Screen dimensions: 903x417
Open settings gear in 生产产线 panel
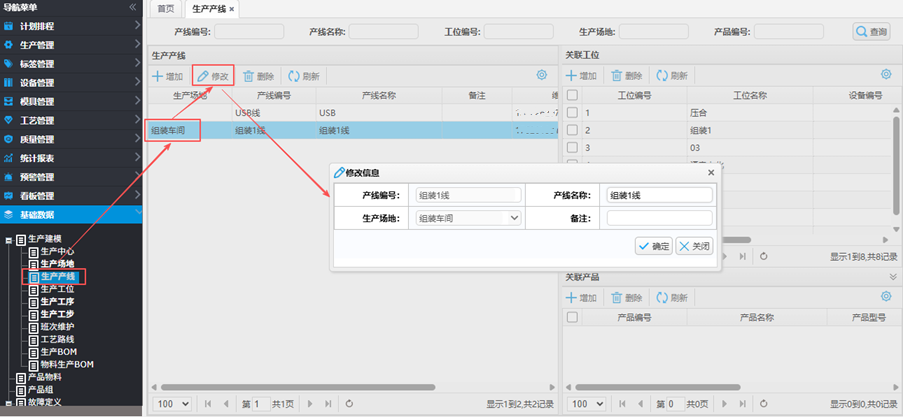point(541,75)
